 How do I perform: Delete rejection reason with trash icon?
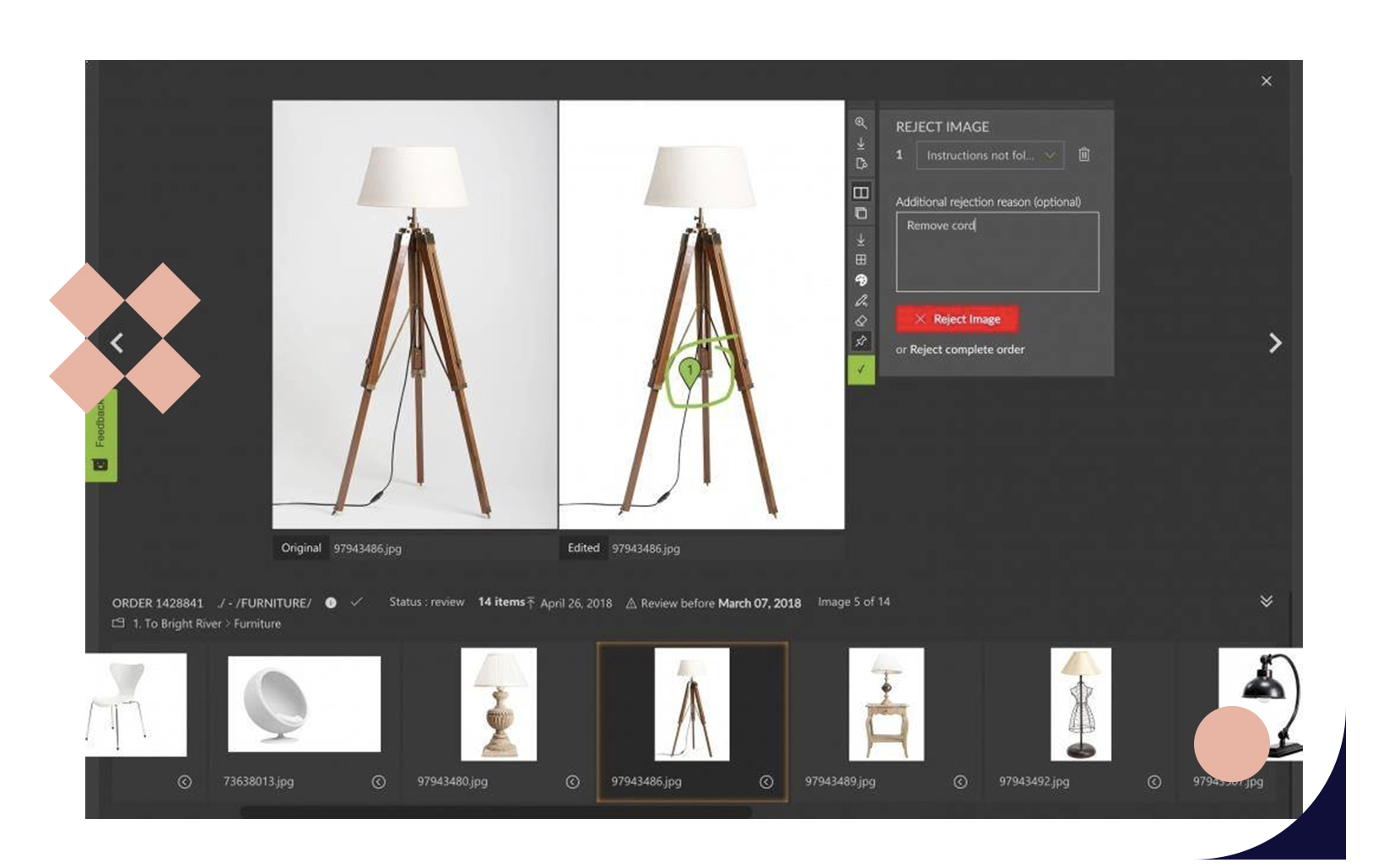(x=1084, y=154)
